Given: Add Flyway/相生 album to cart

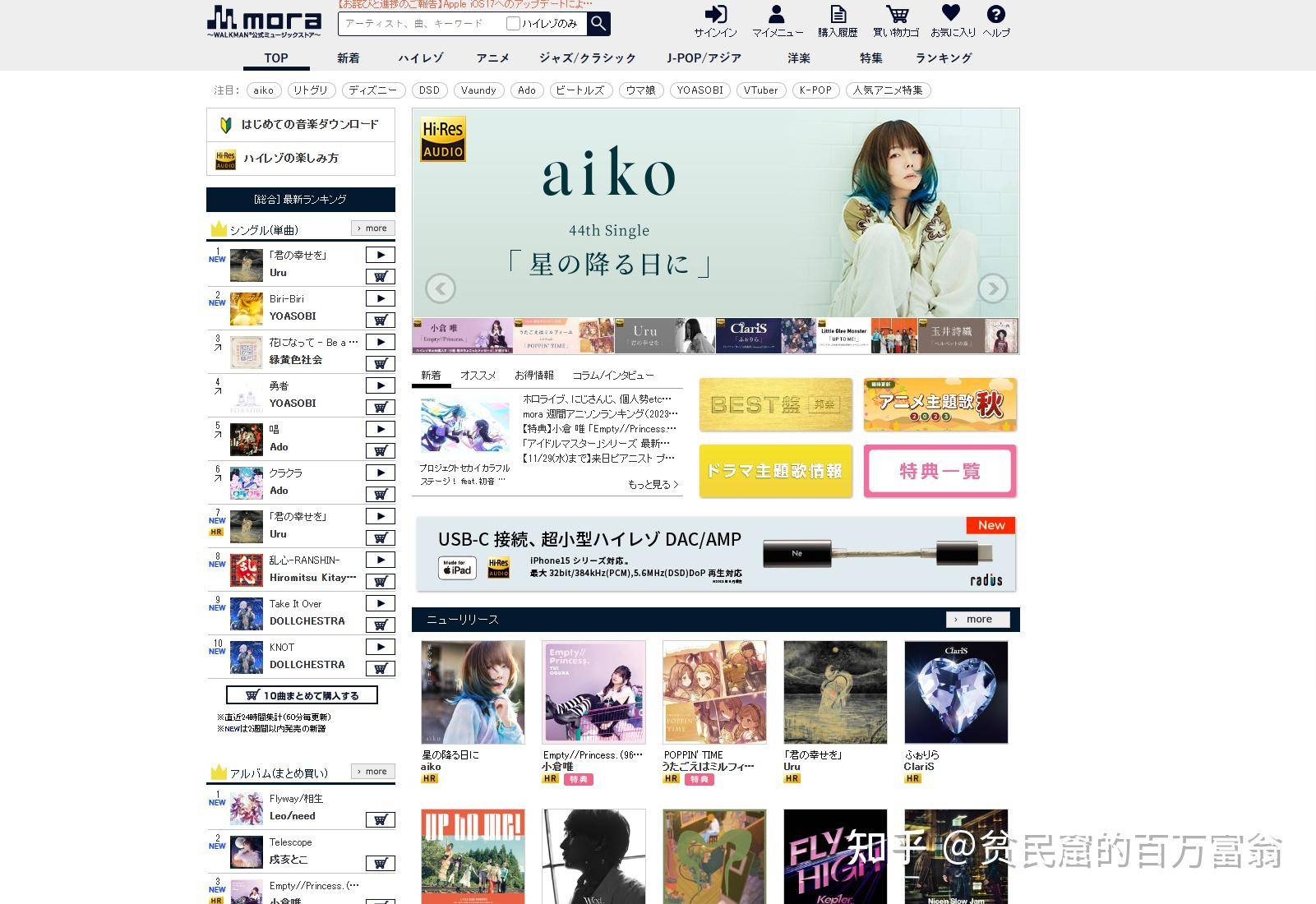Looking at the screenshot, I should pos(380,819).
